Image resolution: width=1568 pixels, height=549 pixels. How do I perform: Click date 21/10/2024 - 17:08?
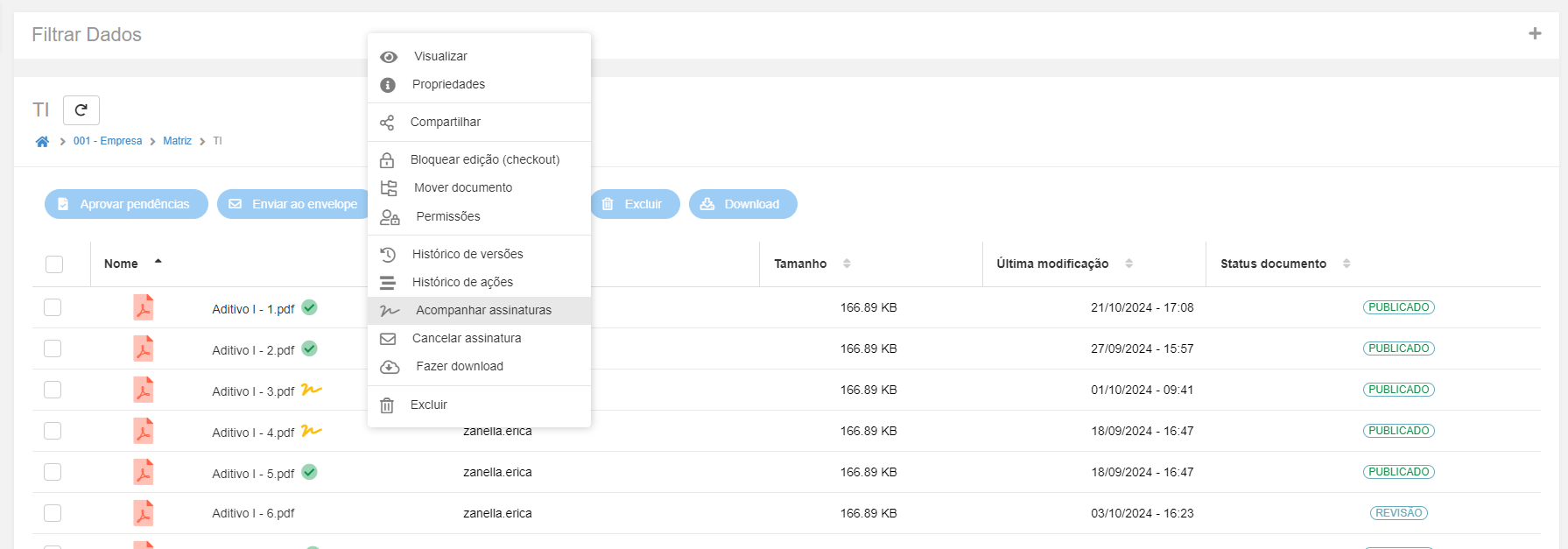pos(1142,307)
